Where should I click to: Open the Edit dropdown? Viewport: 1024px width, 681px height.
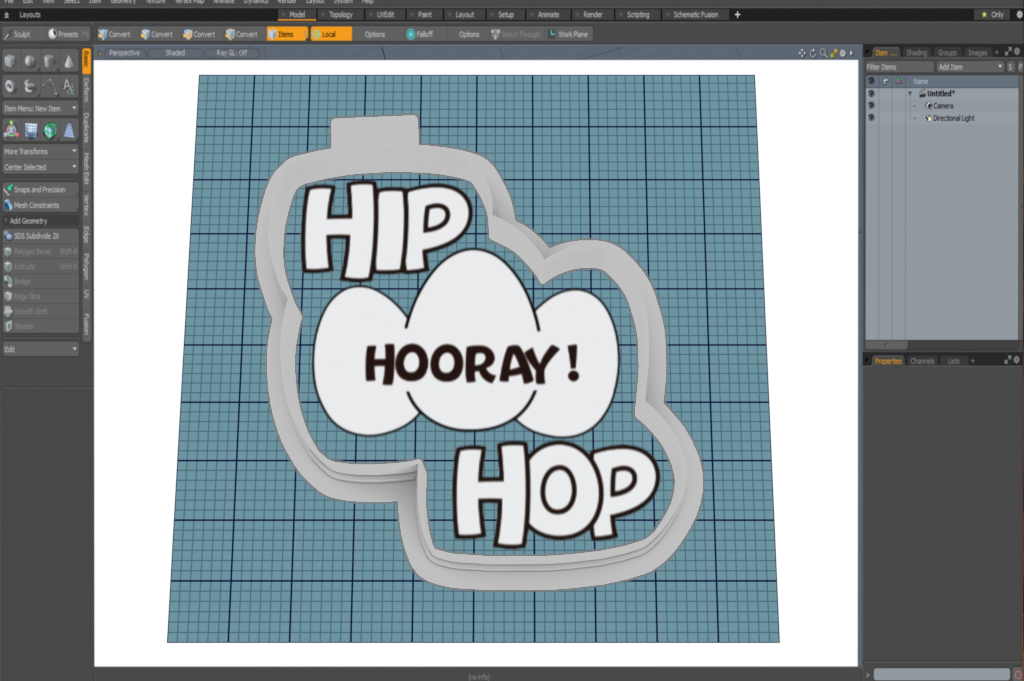pos(40,349)
